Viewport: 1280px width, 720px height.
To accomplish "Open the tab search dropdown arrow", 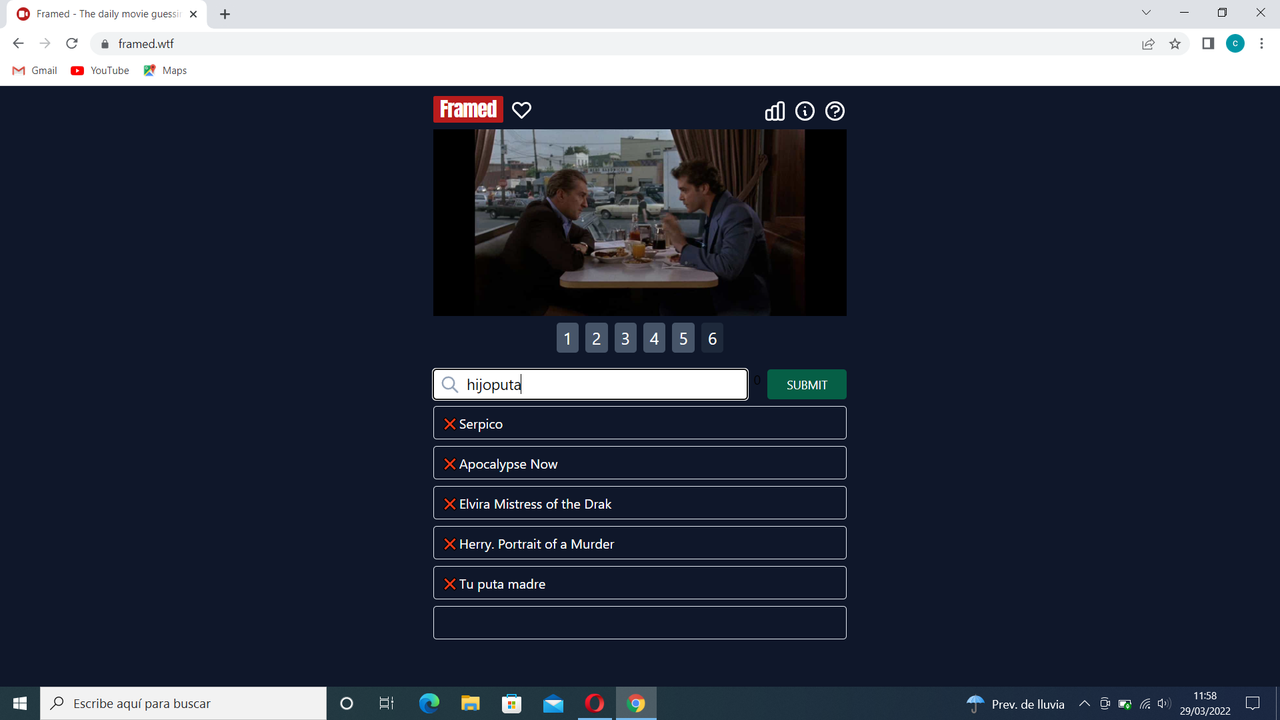I will point(1146,13).
